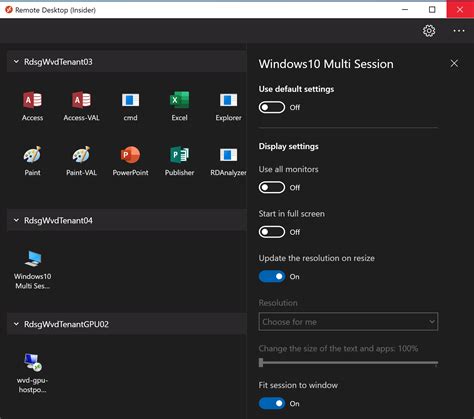Connect to wvd-gpu-hostpool desktop

(x=32, y=373)
